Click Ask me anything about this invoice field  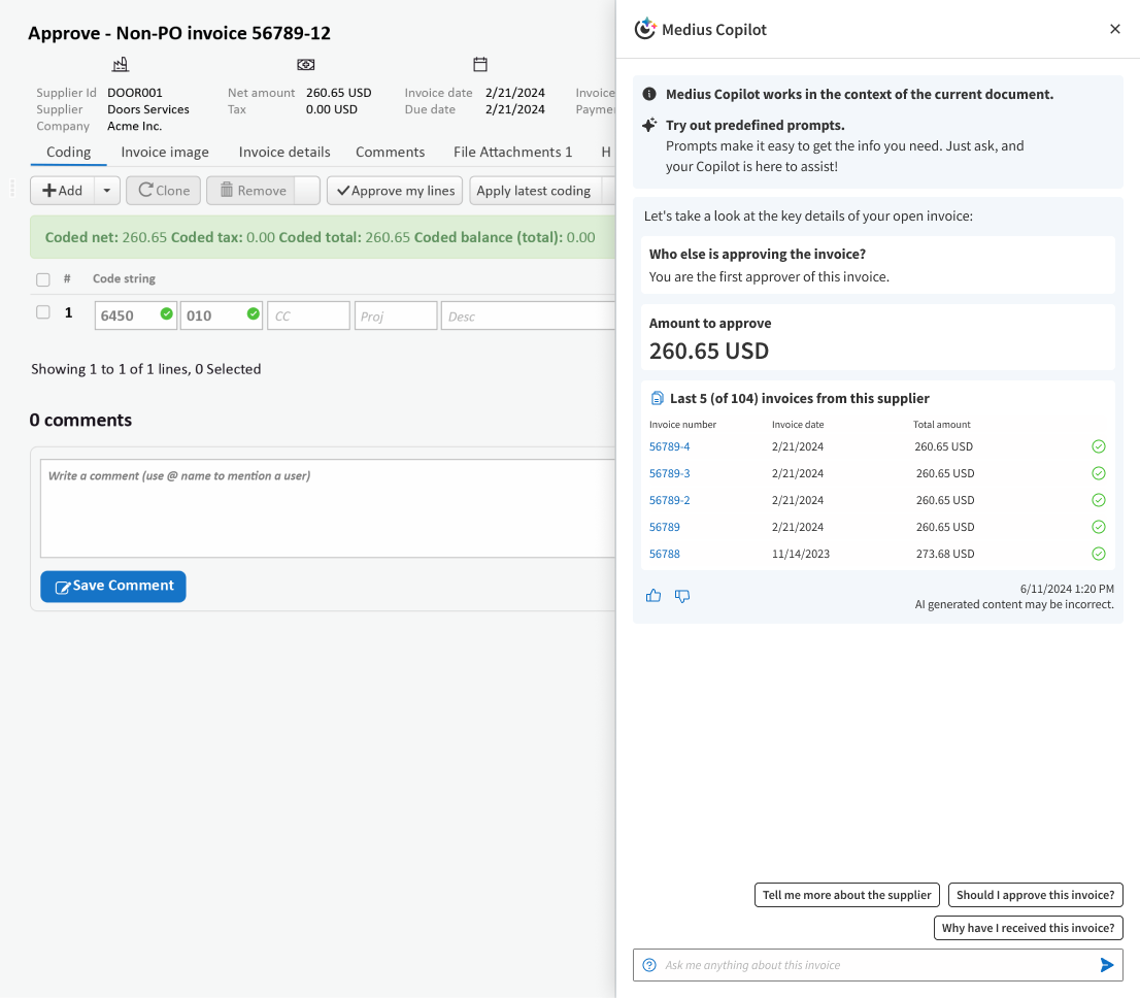tap(878, 965)
